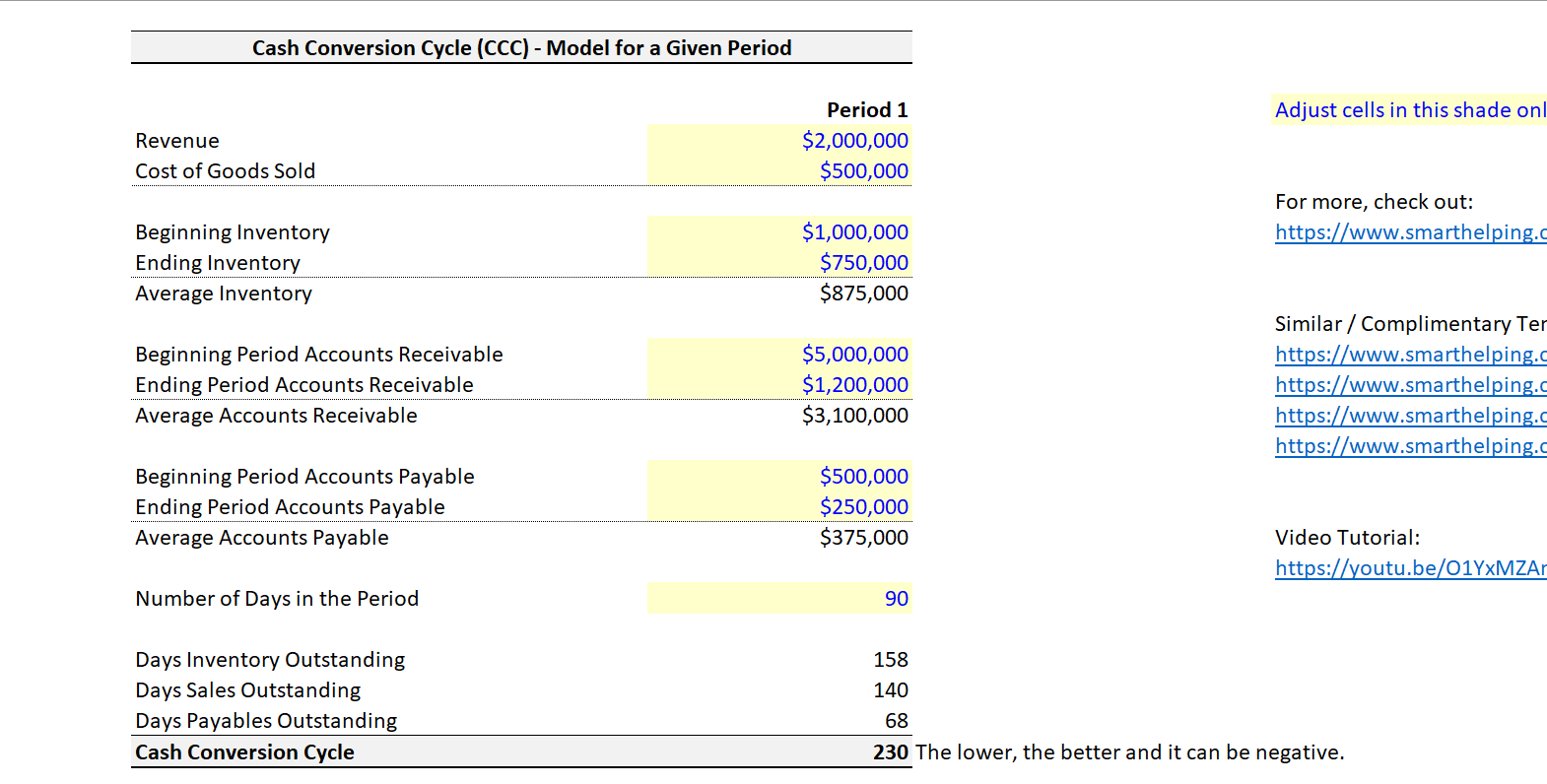
Task: Open the third Similar / Complimentary smarthelping link
Action: click(1410, 416)
